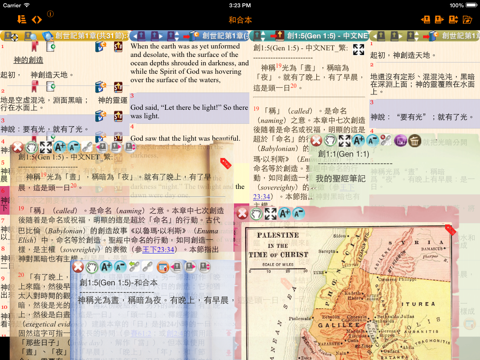The image size is (480, 360).
Task: Tap the left-arrow panel icon in top-right toolbar
Action: click(425, 20)
